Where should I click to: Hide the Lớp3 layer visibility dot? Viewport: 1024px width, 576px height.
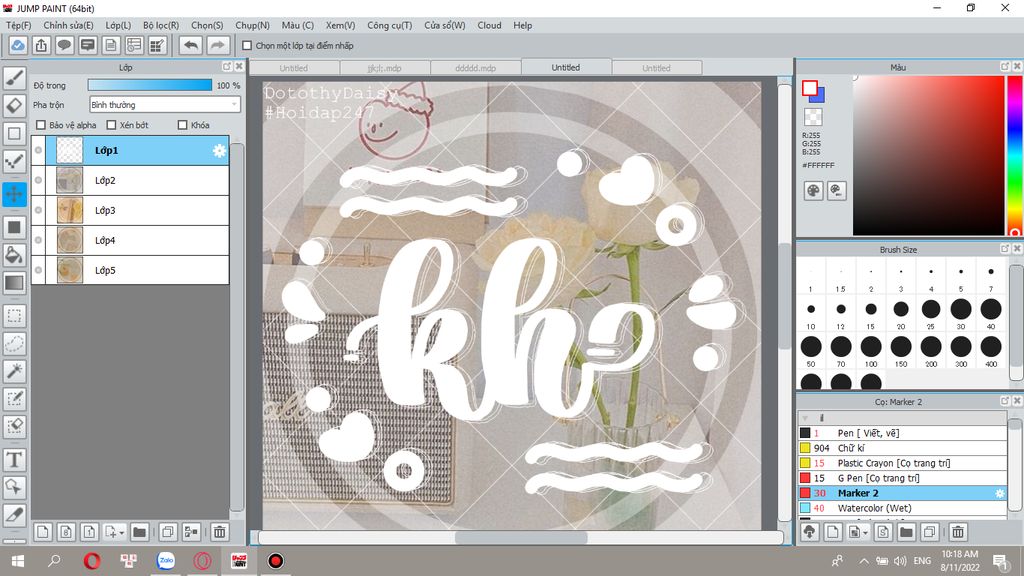tap(38, 211)
